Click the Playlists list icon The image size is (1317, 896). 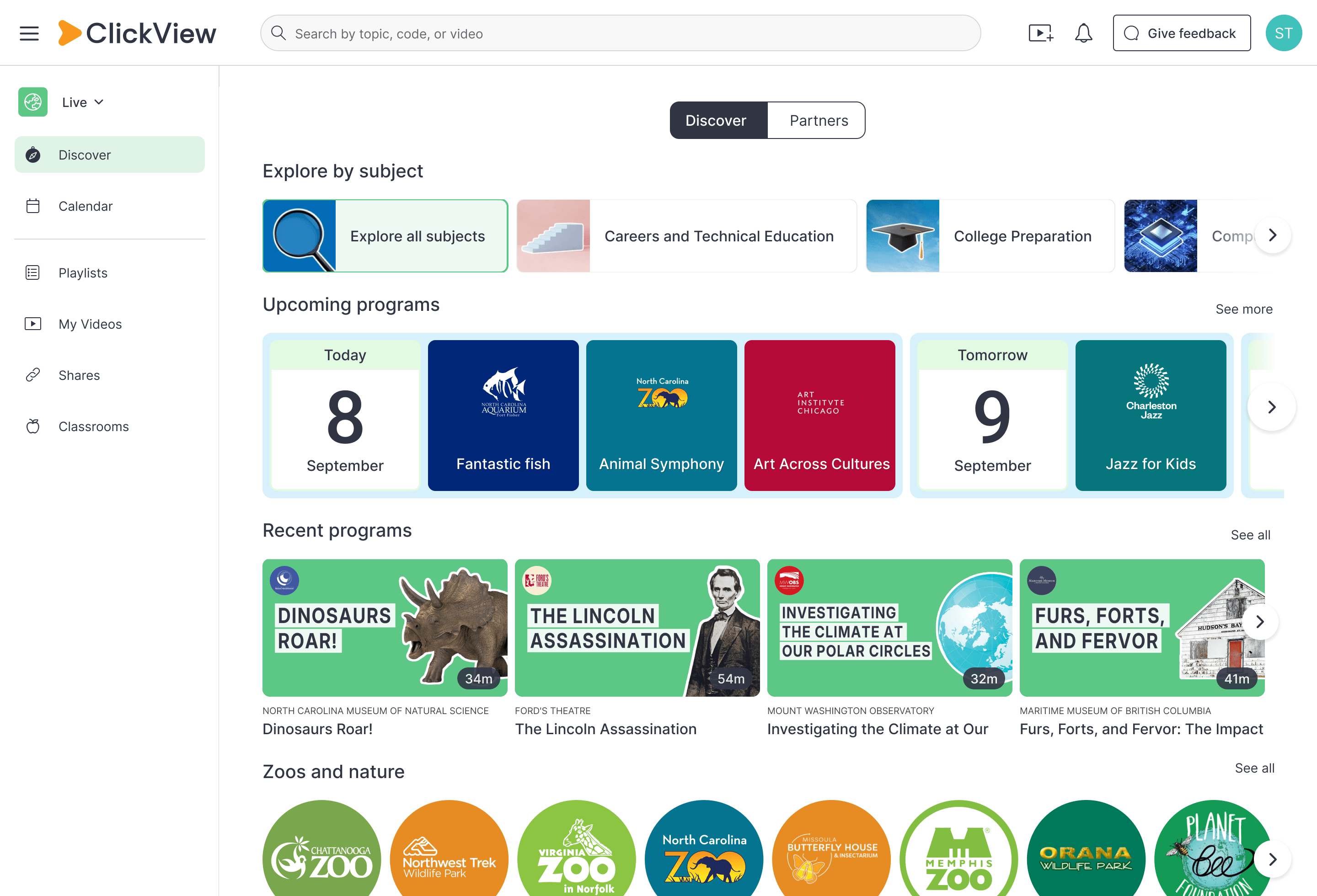(33, 272)
